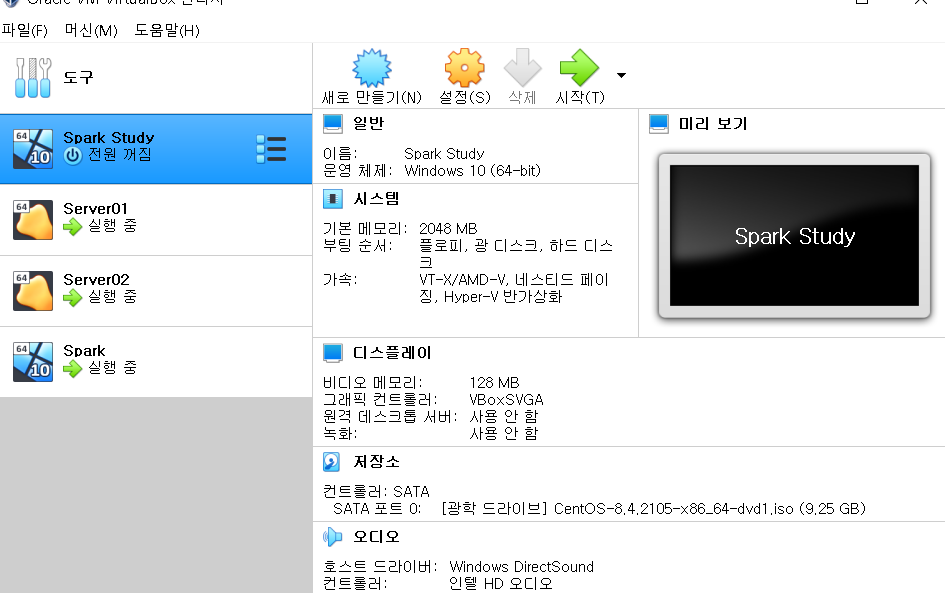Click the 녹화 사용 안 함 value

point(504,434)
